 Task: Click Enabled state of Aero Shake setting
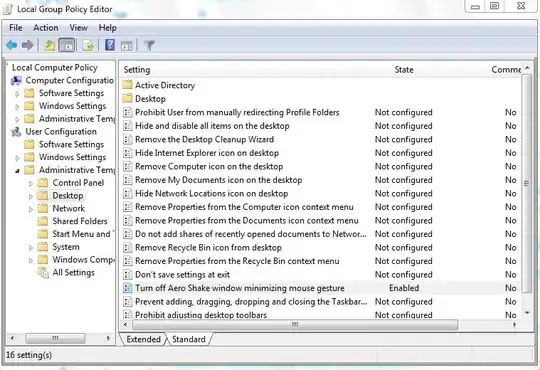404,288
